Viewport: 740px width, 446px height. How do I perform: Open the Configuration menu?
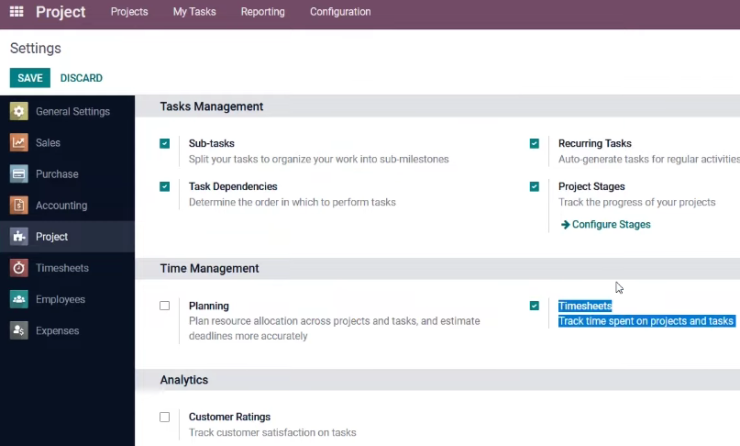[x=340, y=12]
